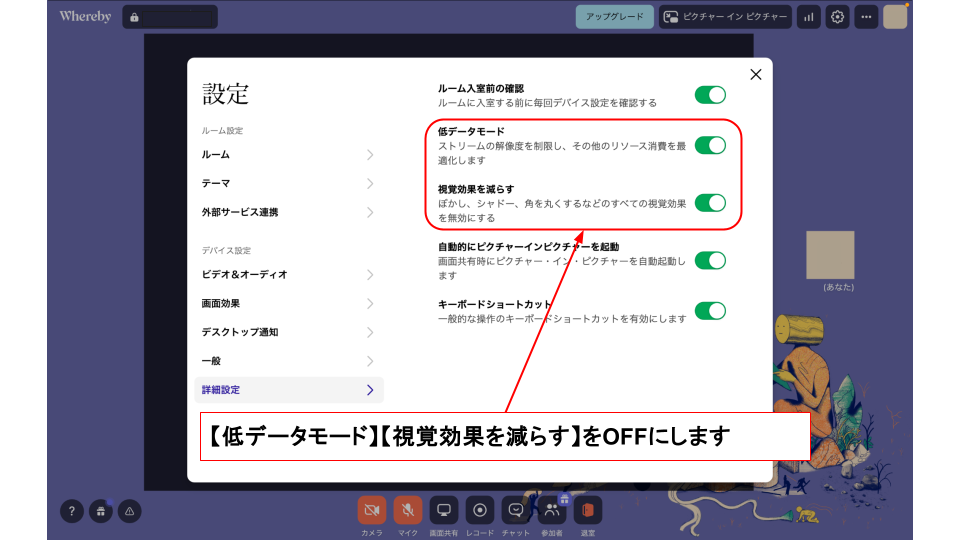Open the チャット chat icon
960x540 pixels.
516,510
